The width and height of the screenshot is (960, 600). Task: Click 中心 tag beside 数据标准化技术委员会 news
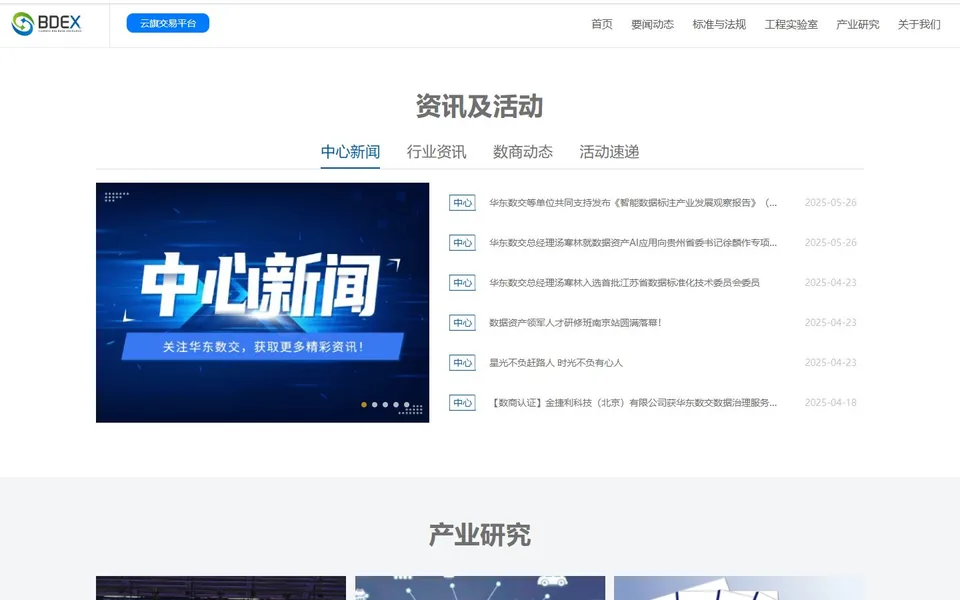coord(462,283)
